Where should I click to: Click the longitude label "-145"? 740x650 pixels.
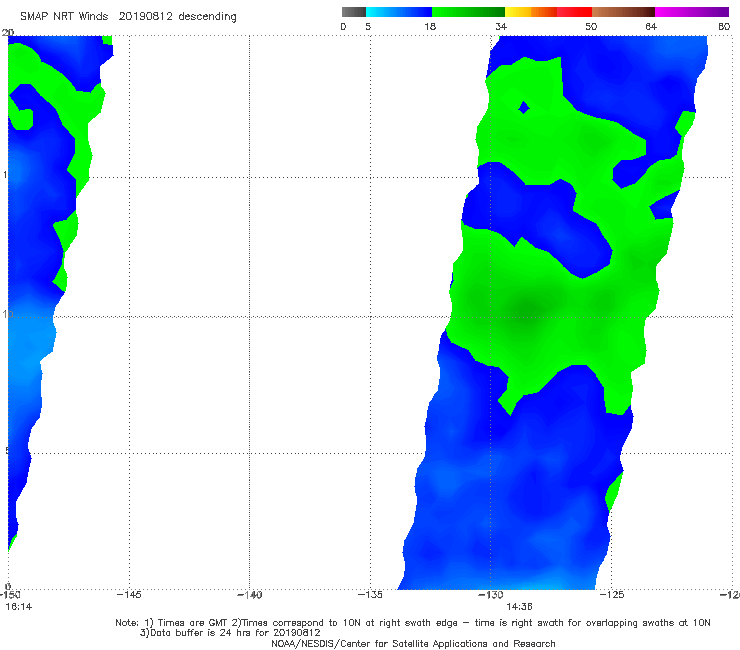click(x=129, y=595)
